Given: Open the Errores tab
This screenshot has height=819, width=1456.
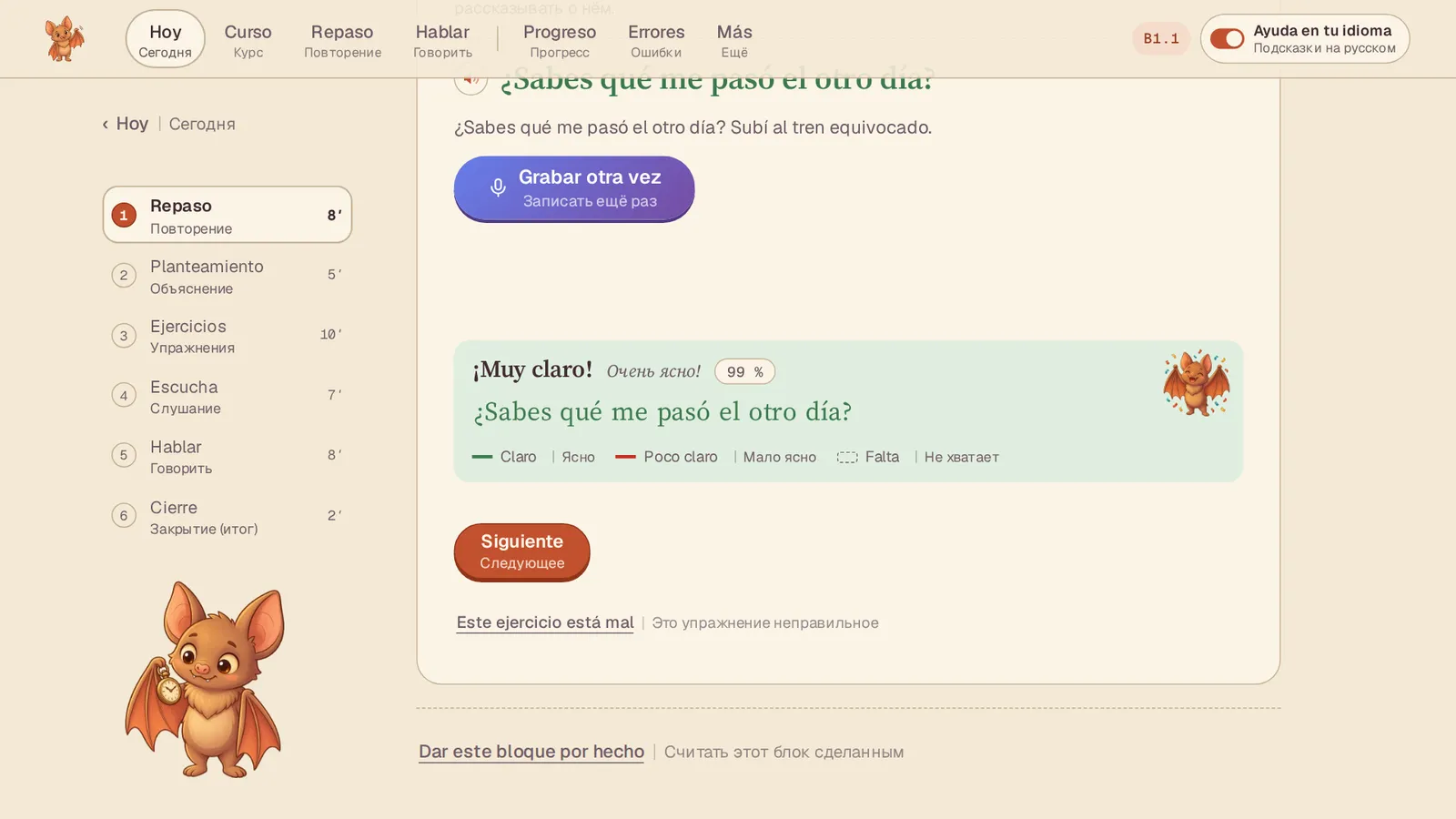Looking at the screenshot, I should coord(656,40).
